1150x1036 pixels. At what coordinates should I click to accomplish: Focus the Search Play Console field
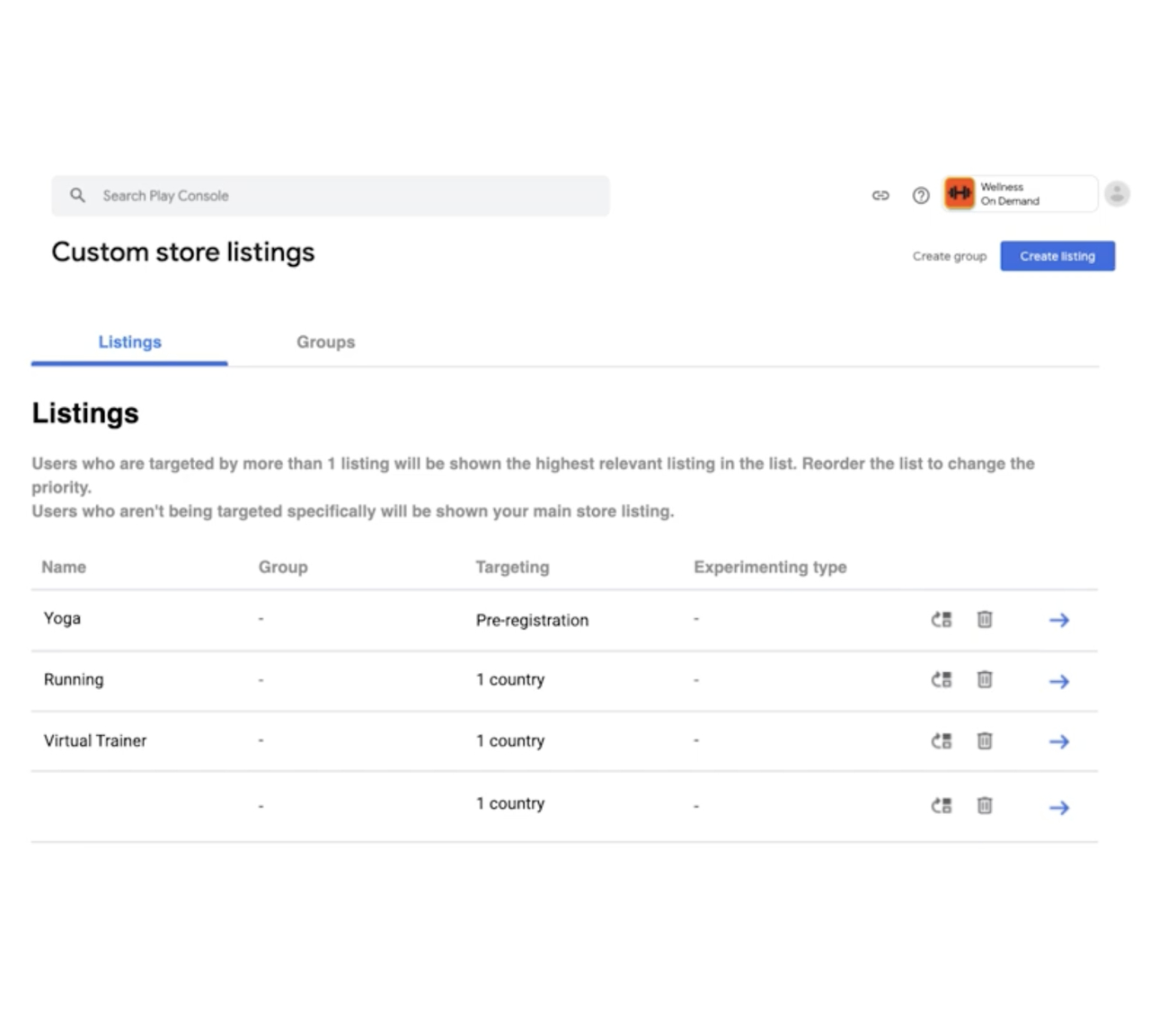coord(330,196)
